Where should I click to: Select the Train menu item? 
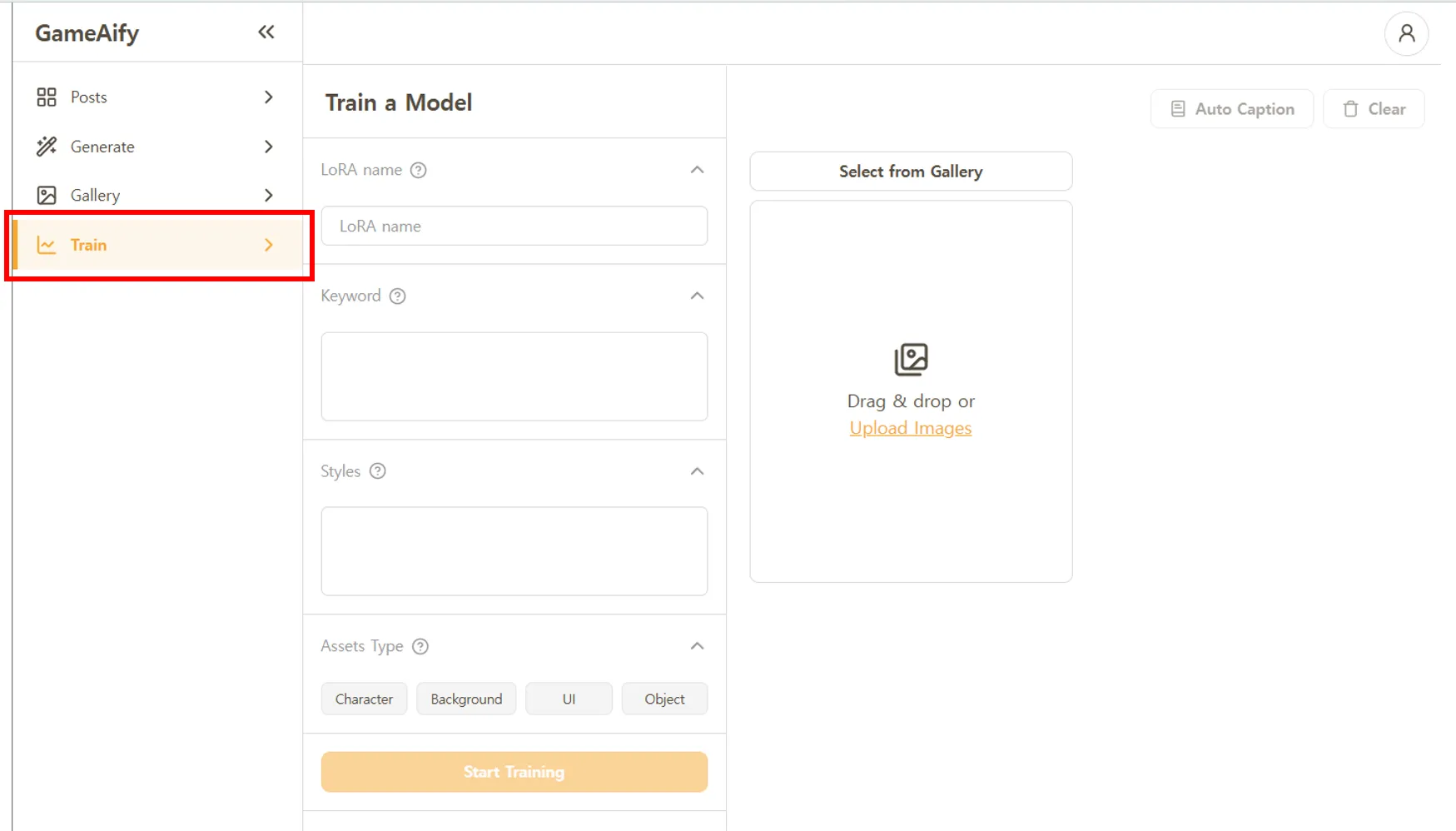click(x=157, y=245)
